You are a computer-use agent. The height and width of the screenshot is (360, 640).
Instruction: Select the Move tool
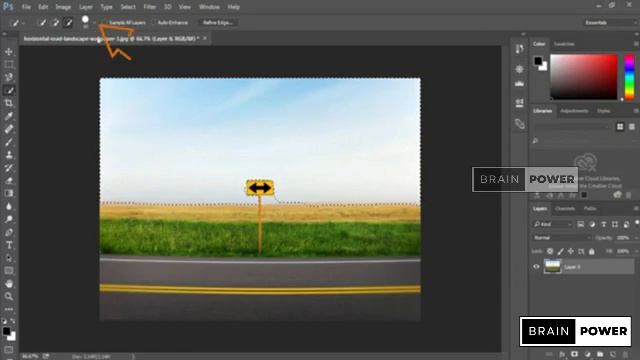pyautogui.click(x=9, y=52)
